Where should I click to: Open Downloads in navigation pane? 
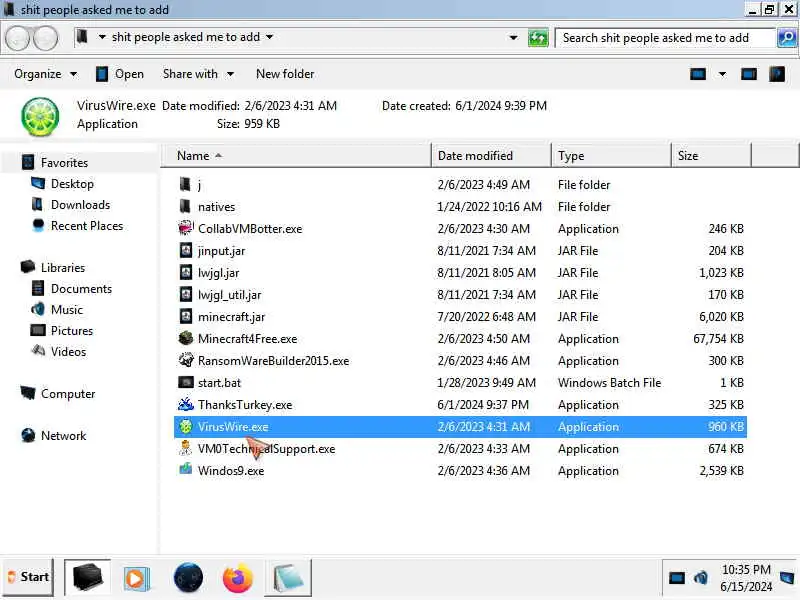click(x=80, y=205)
